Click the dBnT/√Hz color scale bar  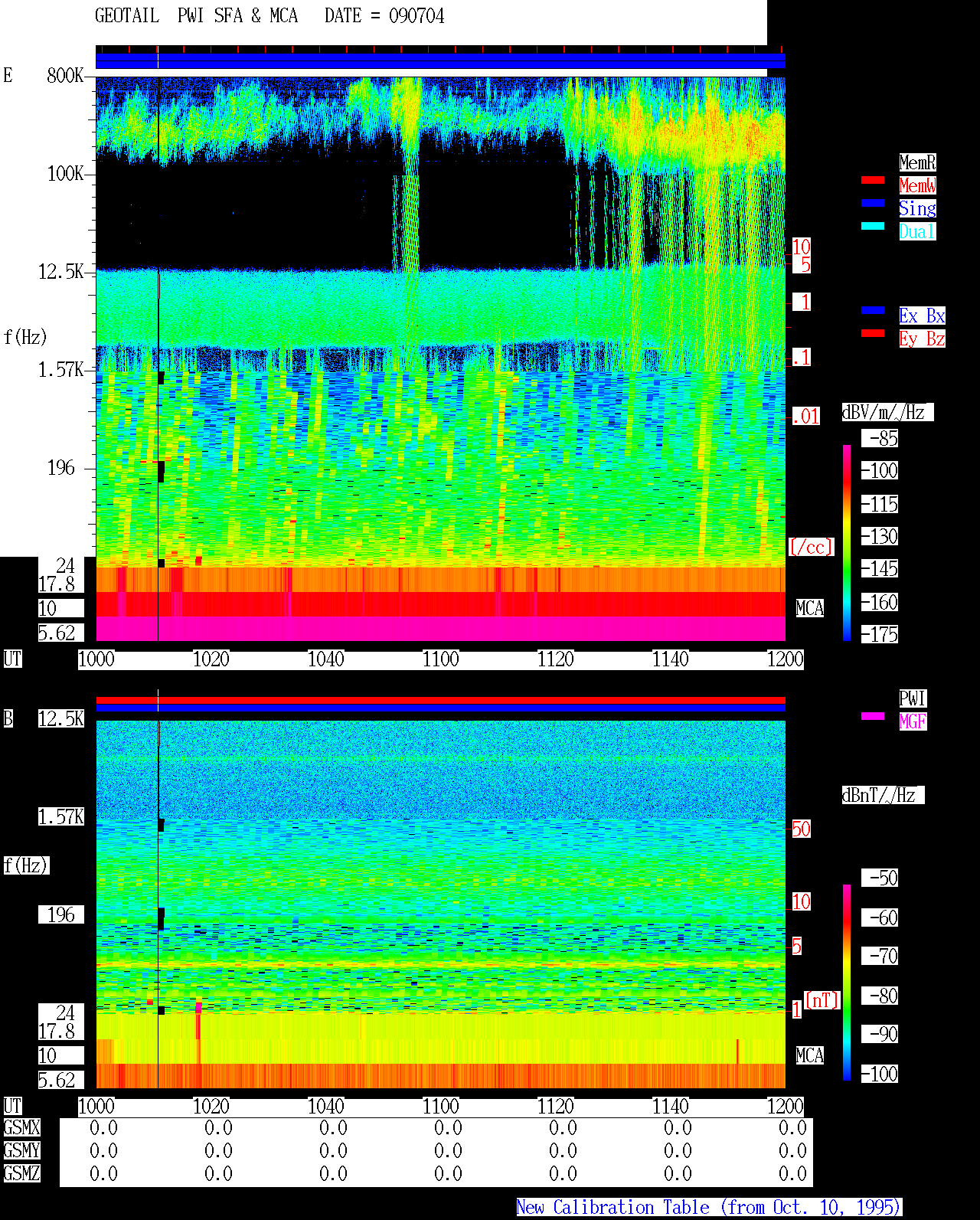[x=847, y=983]
